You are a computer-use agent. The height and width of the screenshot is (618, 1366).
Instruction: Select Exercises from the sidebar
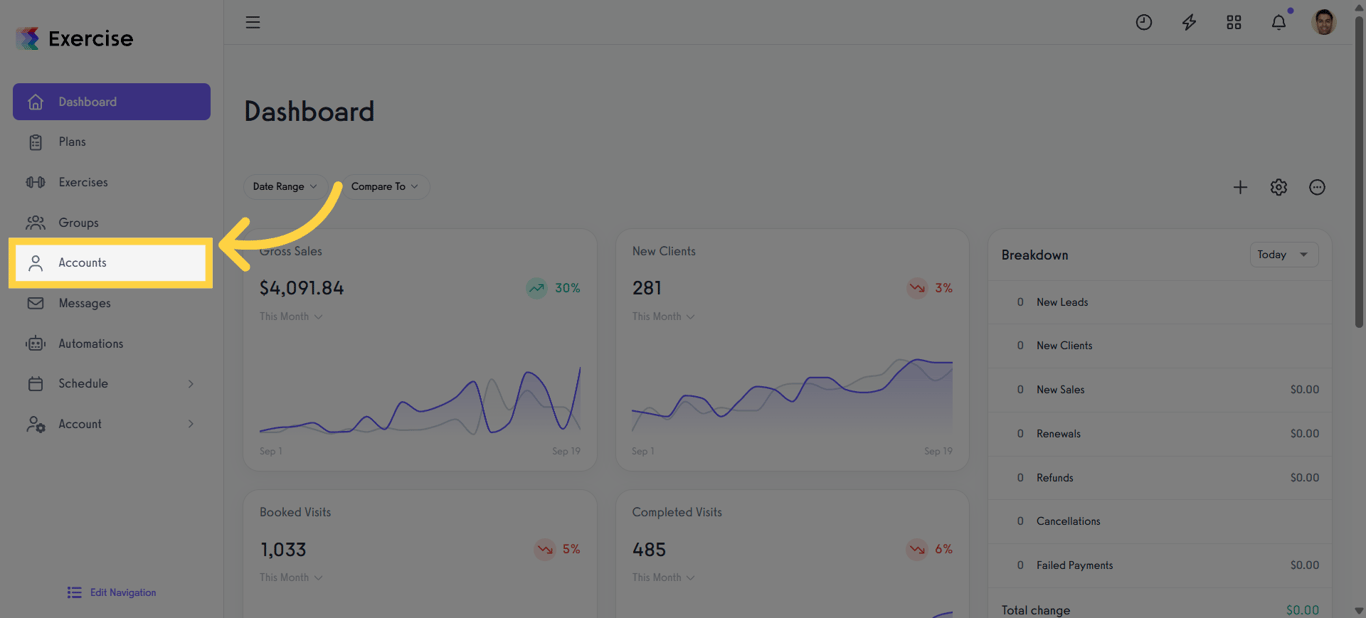click(83, 181)
